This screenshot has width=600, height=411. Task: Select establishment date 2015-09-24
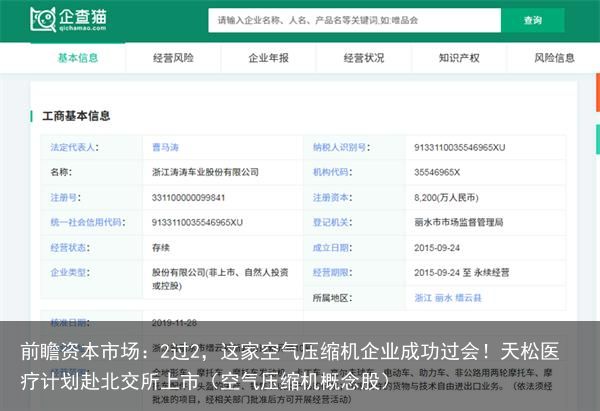[437, 248]
